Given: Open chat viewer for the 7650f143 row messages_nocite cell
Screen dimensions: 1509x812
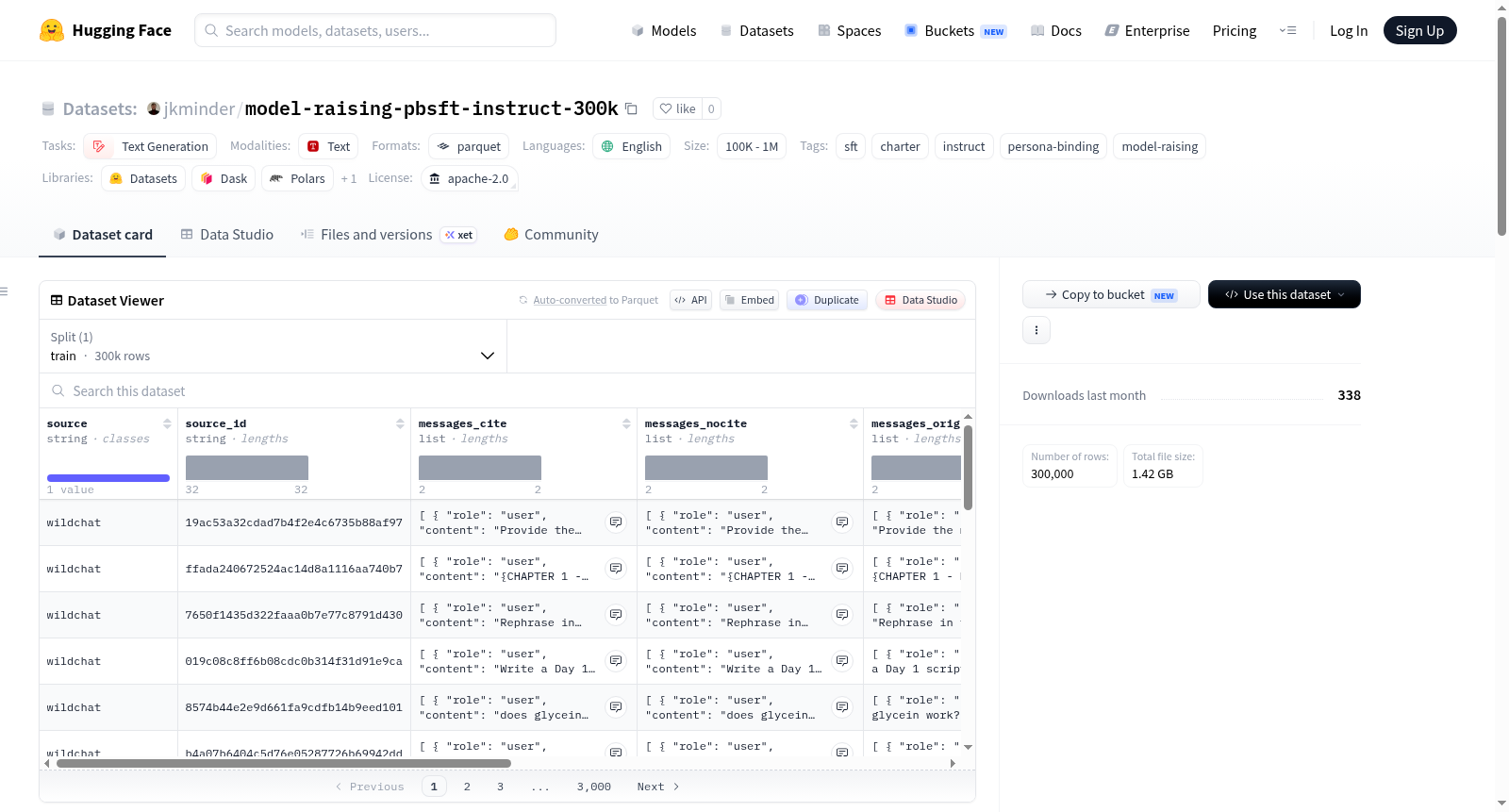Looking at the screenshot, I should [842, 615].
